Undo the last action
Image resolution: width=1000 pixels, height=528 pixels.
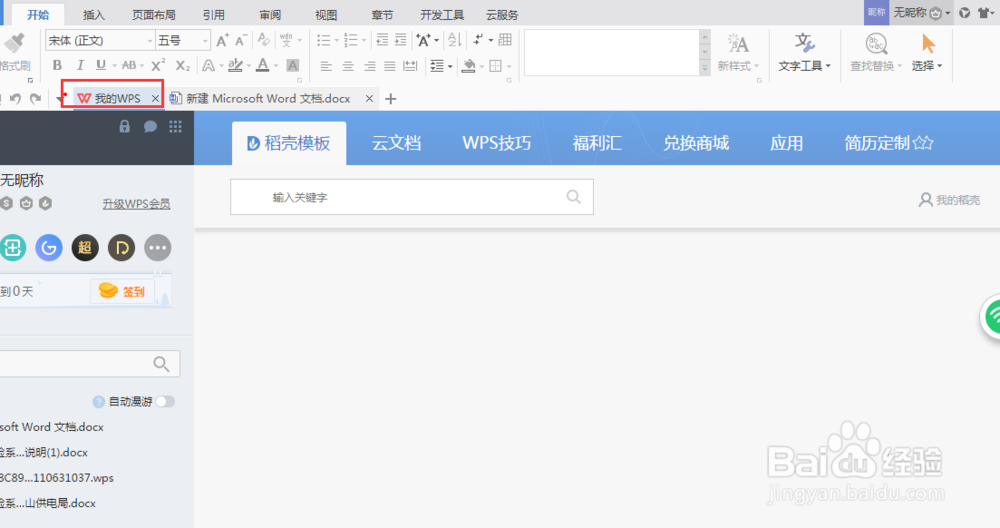tap(15, 98)
